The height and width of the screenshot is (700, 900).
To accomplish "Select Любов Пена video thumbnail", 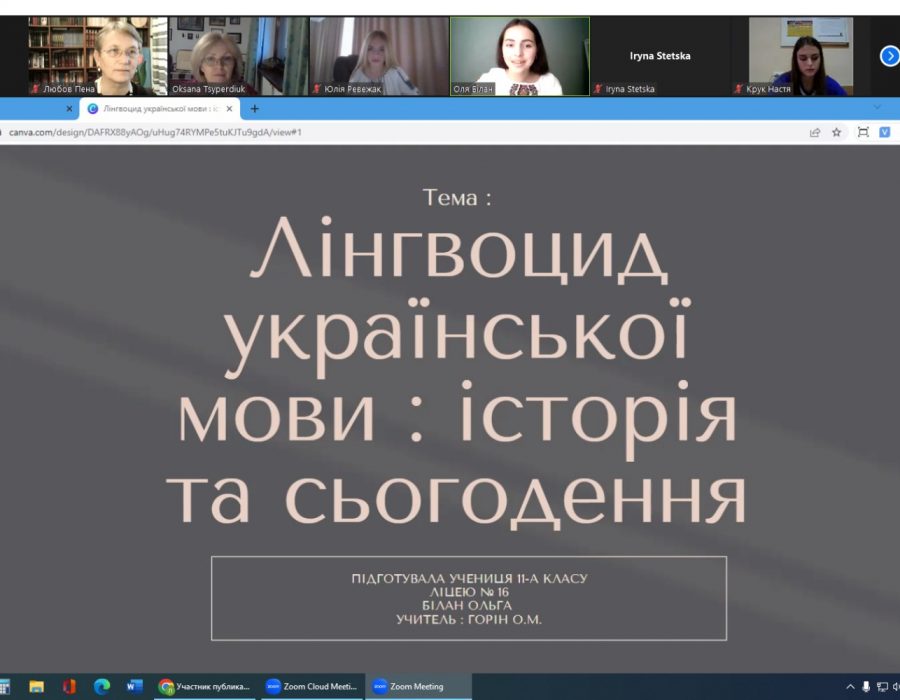I will 98,56.
